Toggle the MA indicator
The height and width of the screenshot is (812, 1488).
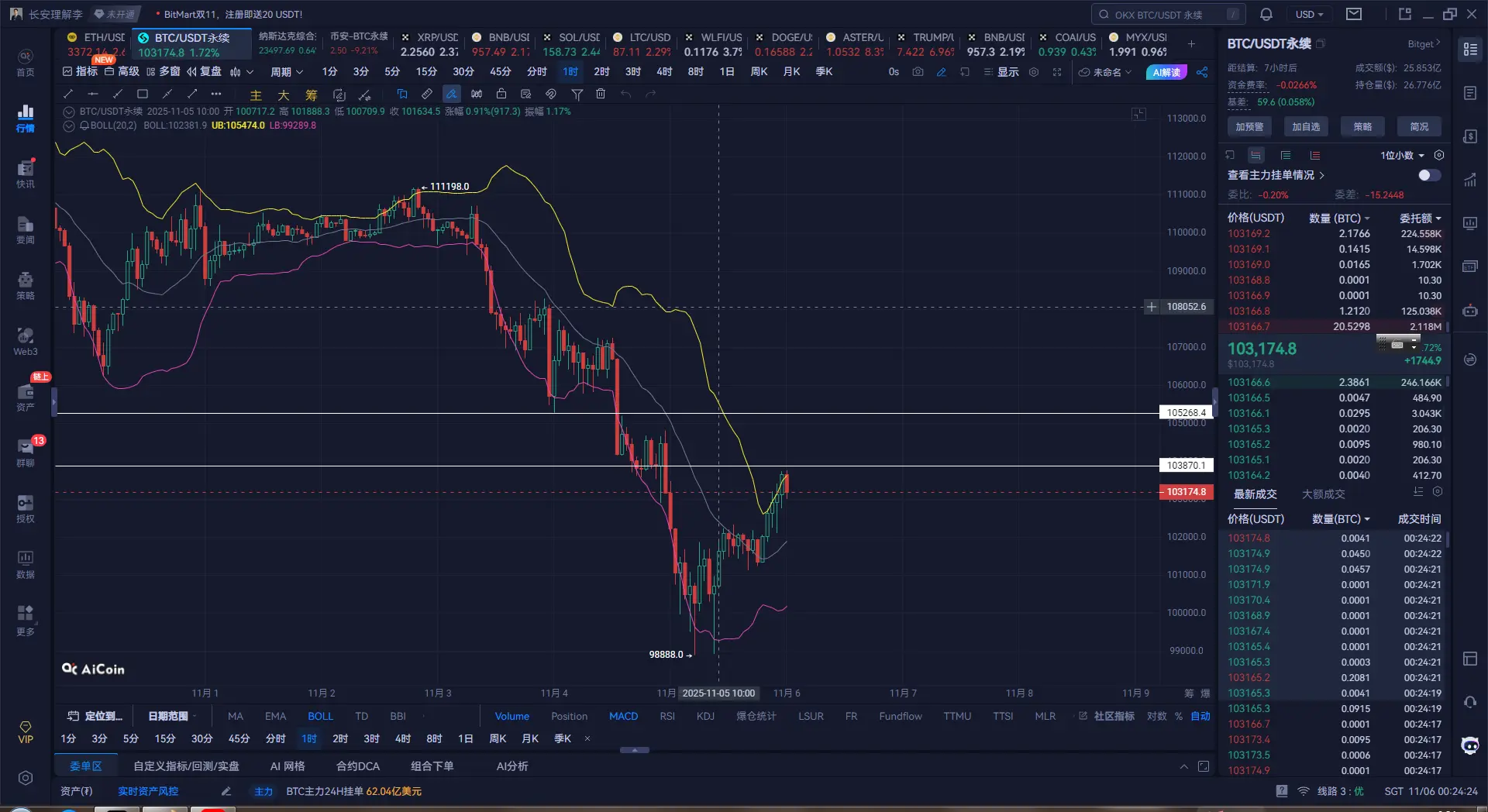point(236,716)
